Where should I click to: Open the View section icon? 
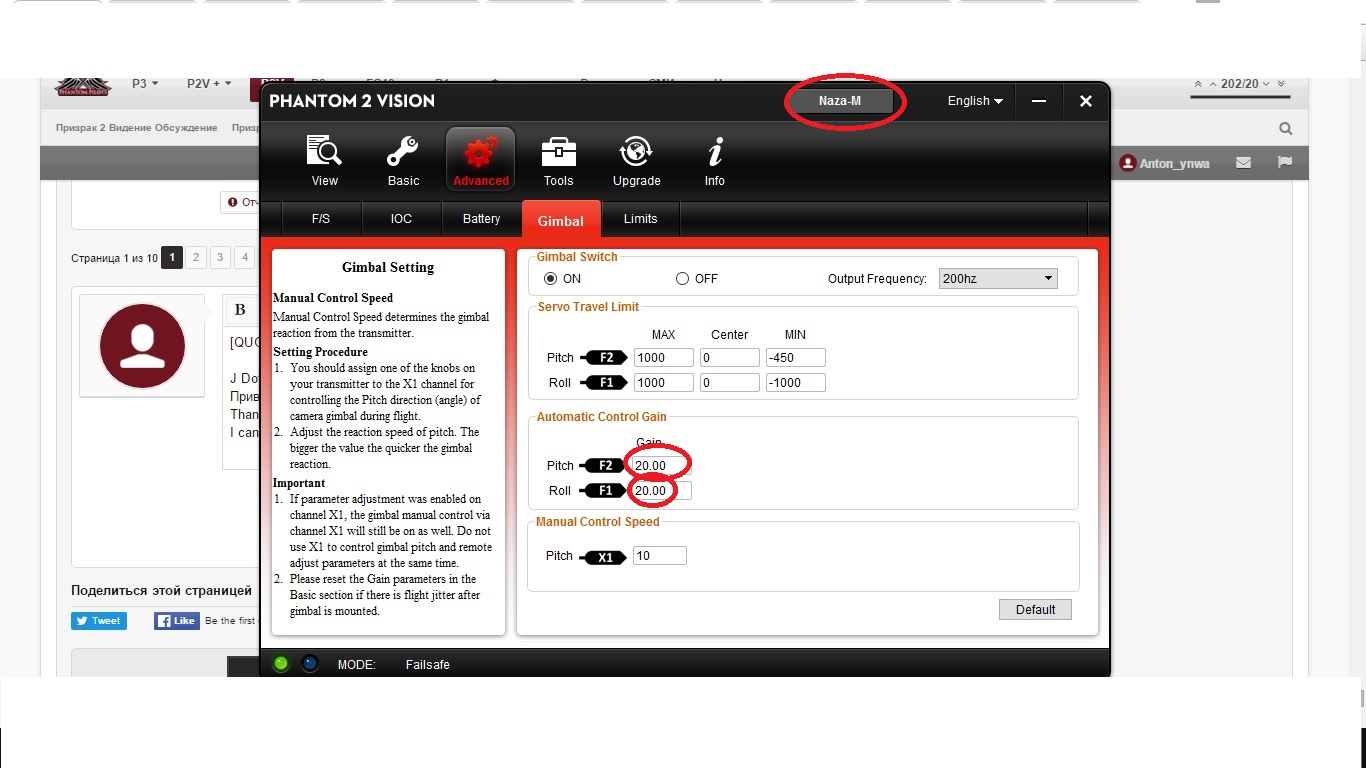coord(325,151)
